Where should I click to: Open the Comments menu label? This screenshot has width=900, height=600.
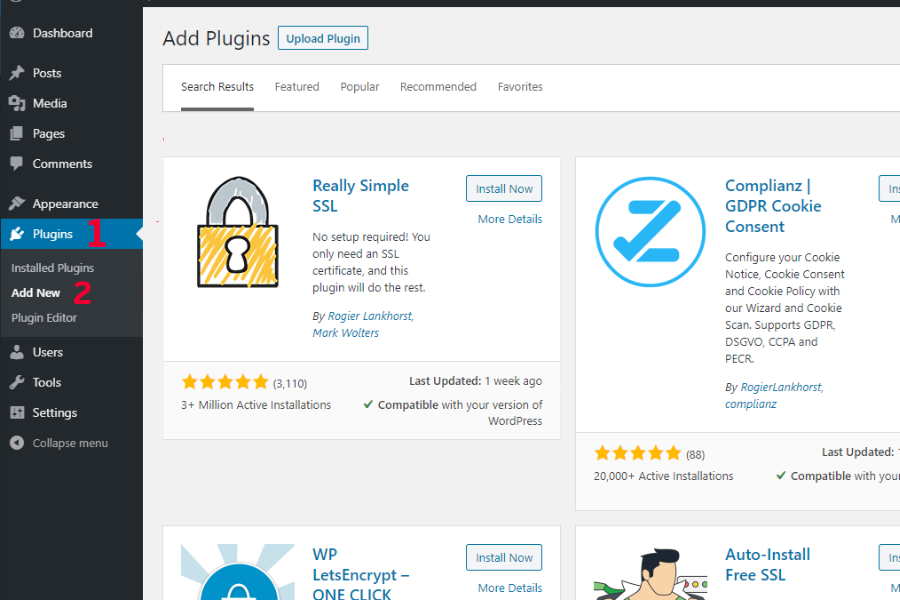(63, 164)
